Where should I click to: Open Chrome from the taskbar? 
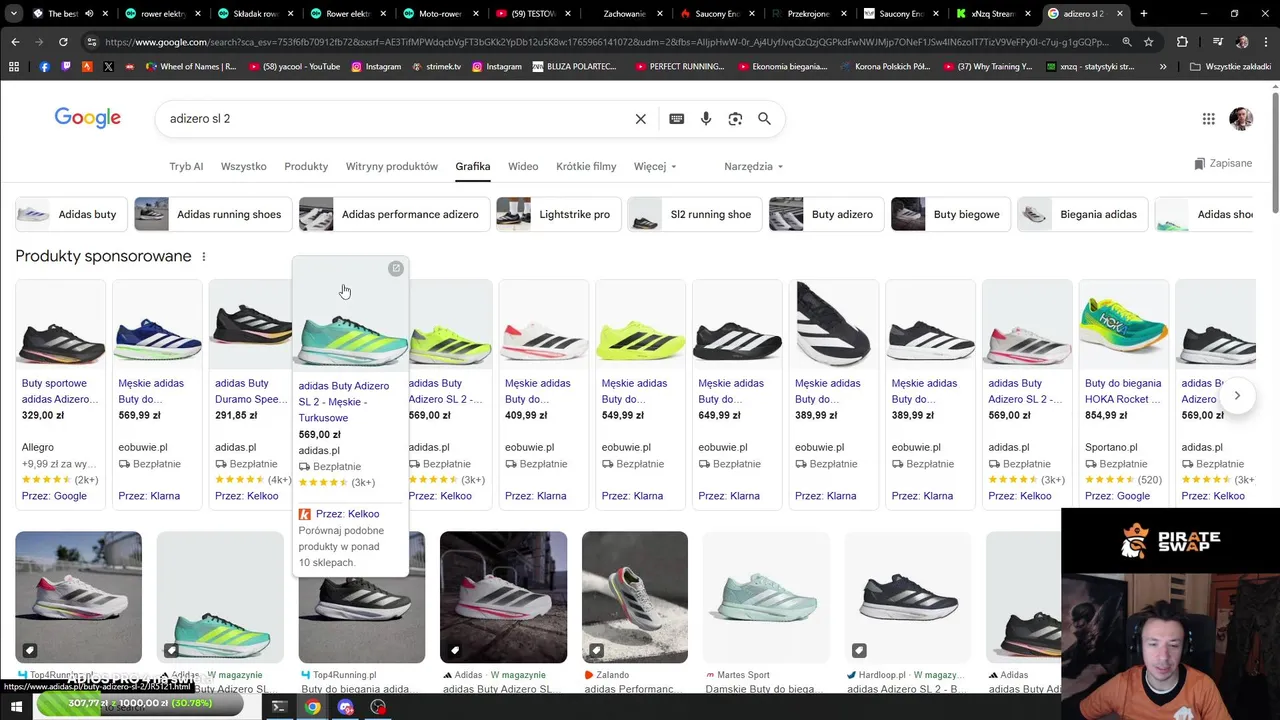click(x=313, y=706)
